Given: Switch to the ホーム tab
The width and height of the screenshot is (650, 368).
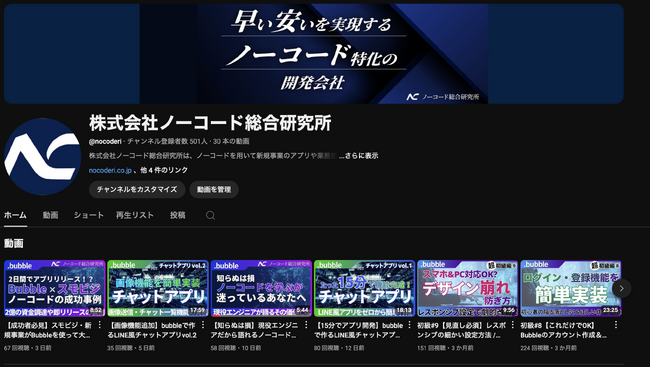Looking at the screenshot, I should [x=15, y=215].
